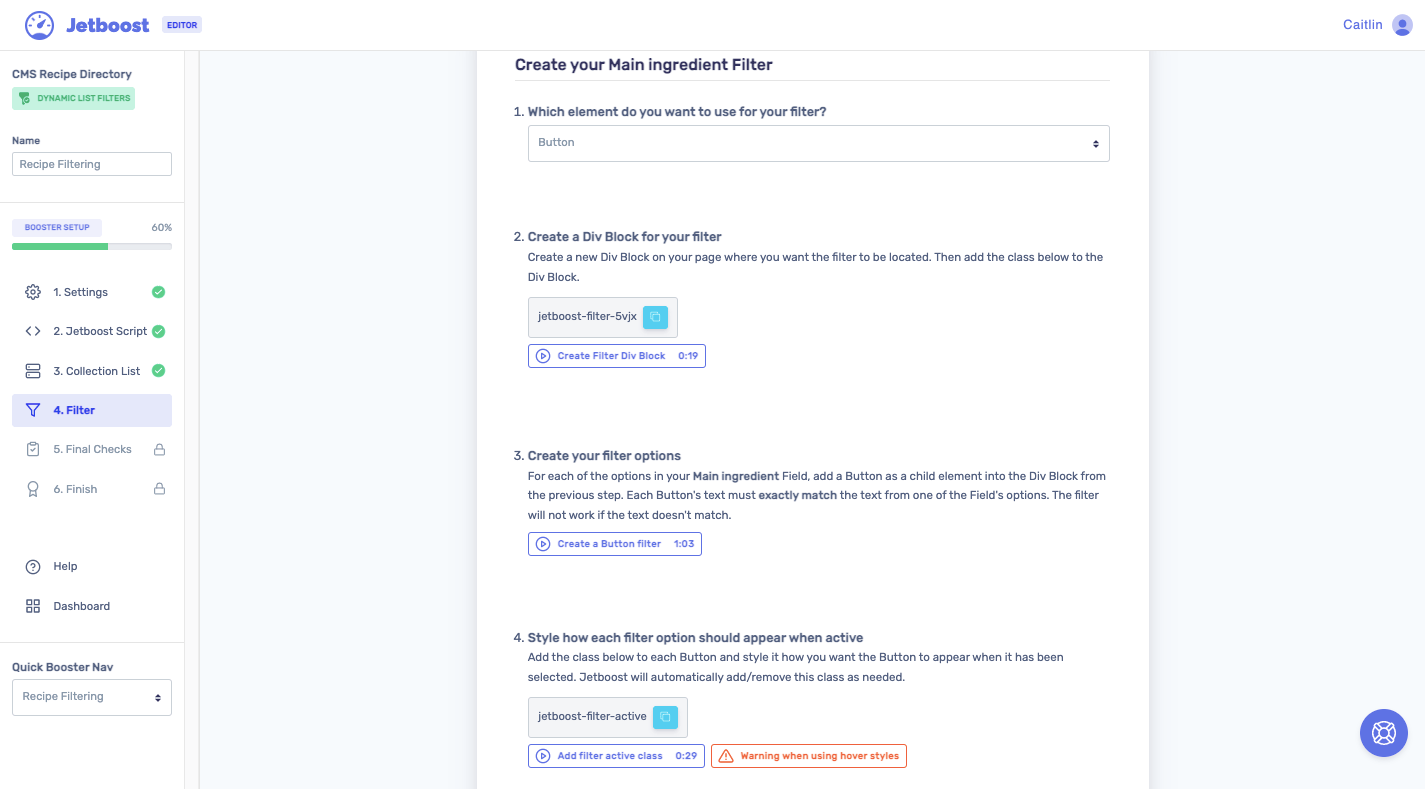Open the Quick Booster Nav selector
The height and width of the screenshot is (789, 1425).
tap(91, 696)
